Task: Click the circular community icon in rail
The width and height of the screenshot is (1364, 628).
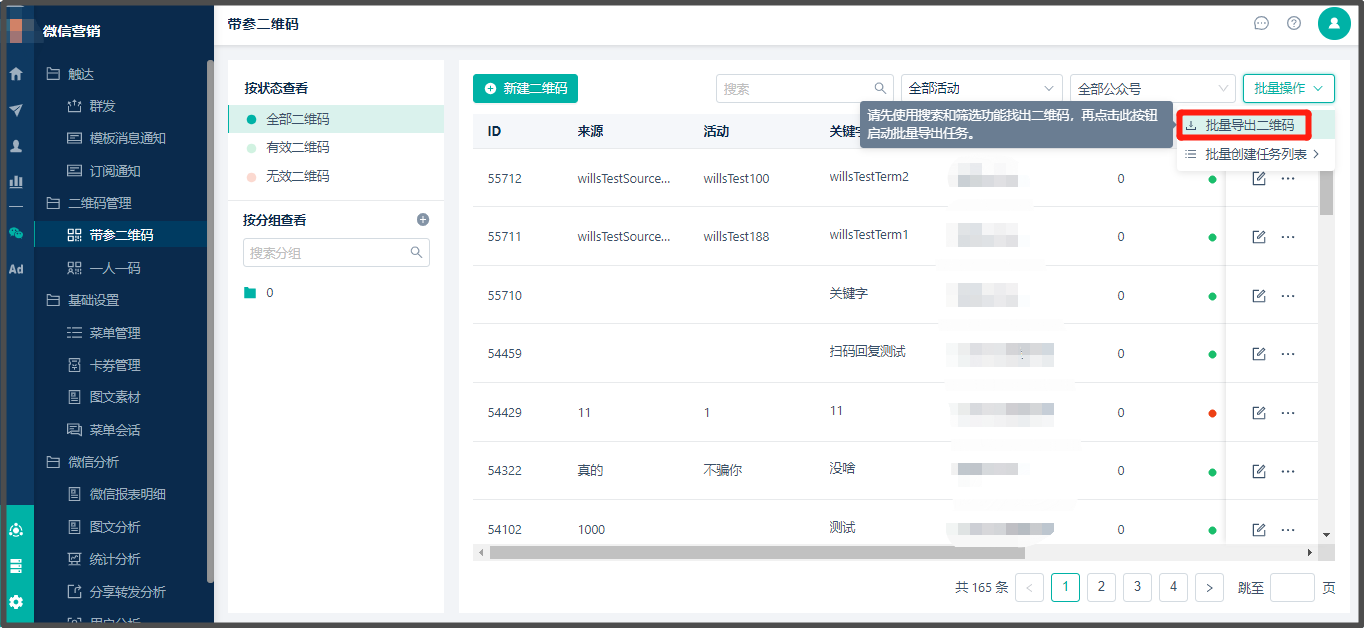Action: click(16, 530)
